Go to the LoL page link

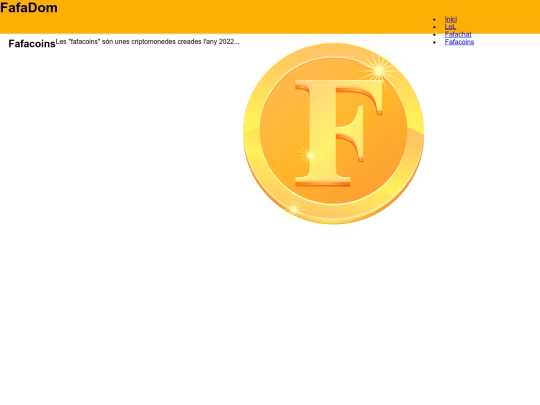[450, 27]
